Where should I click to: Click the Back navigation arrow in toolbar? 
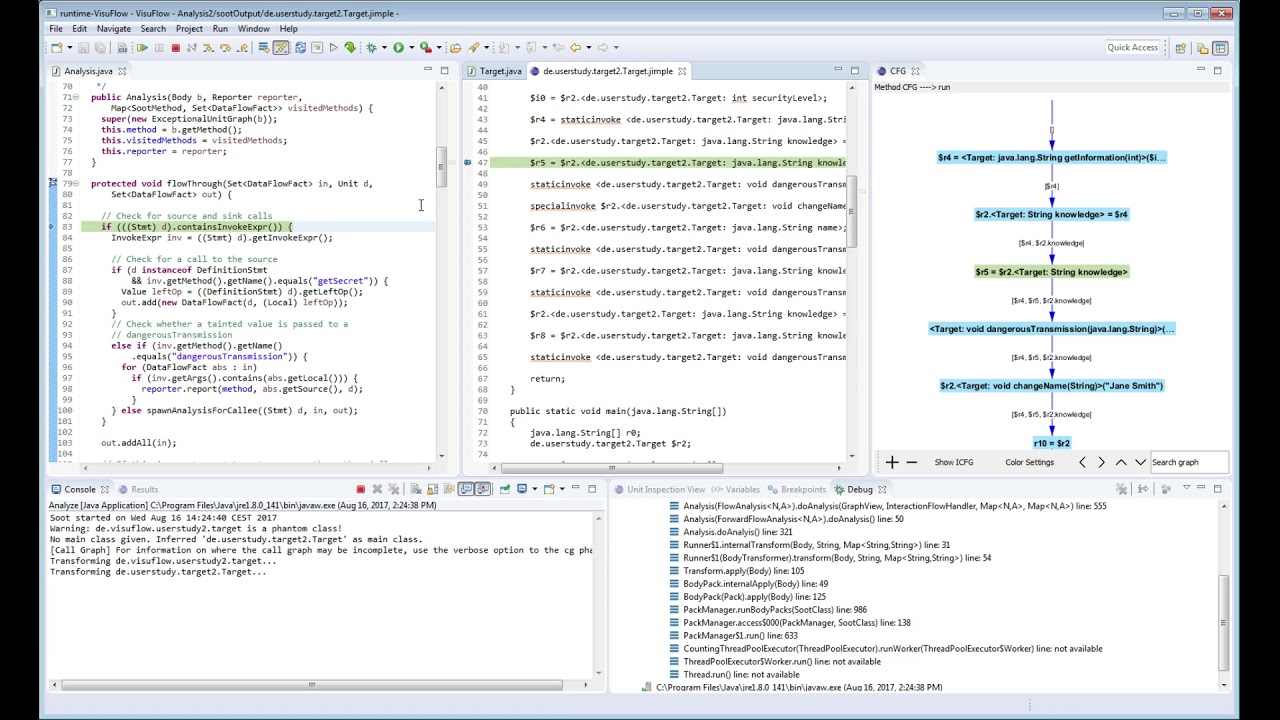pyautogui.click(x=576, y=47)
